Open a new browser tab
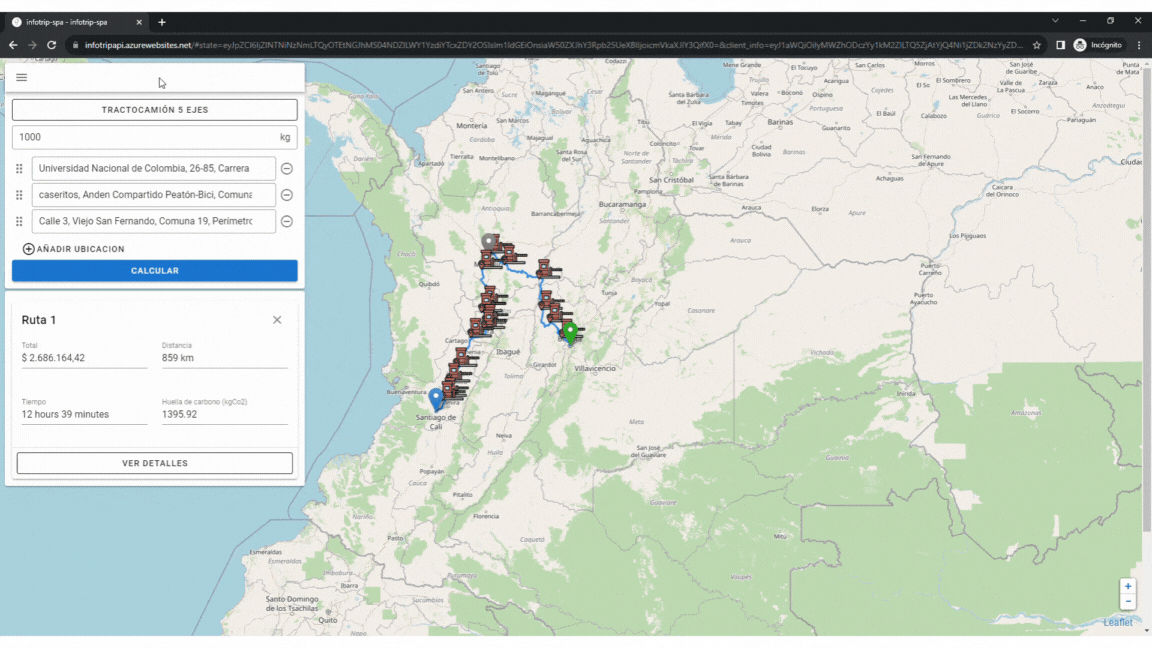1152x648 pixels. tap(162, 22)
